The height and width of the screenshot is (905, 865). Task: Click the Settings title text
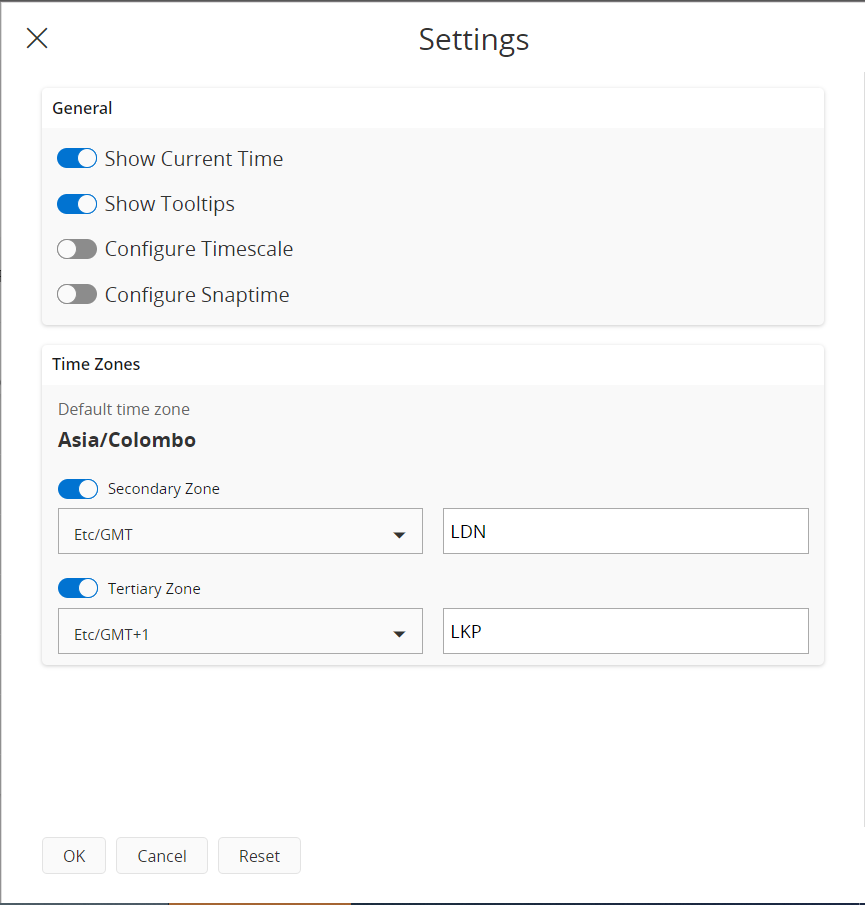474,39
